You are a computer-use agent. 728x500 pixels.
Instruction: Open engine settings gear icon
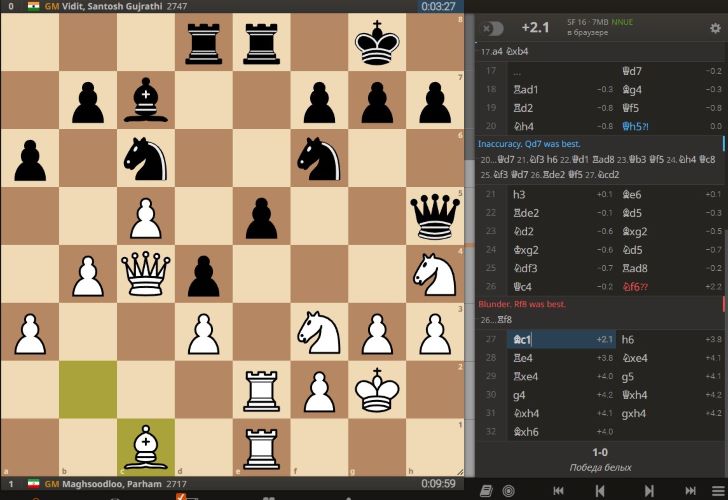[714, 28]
